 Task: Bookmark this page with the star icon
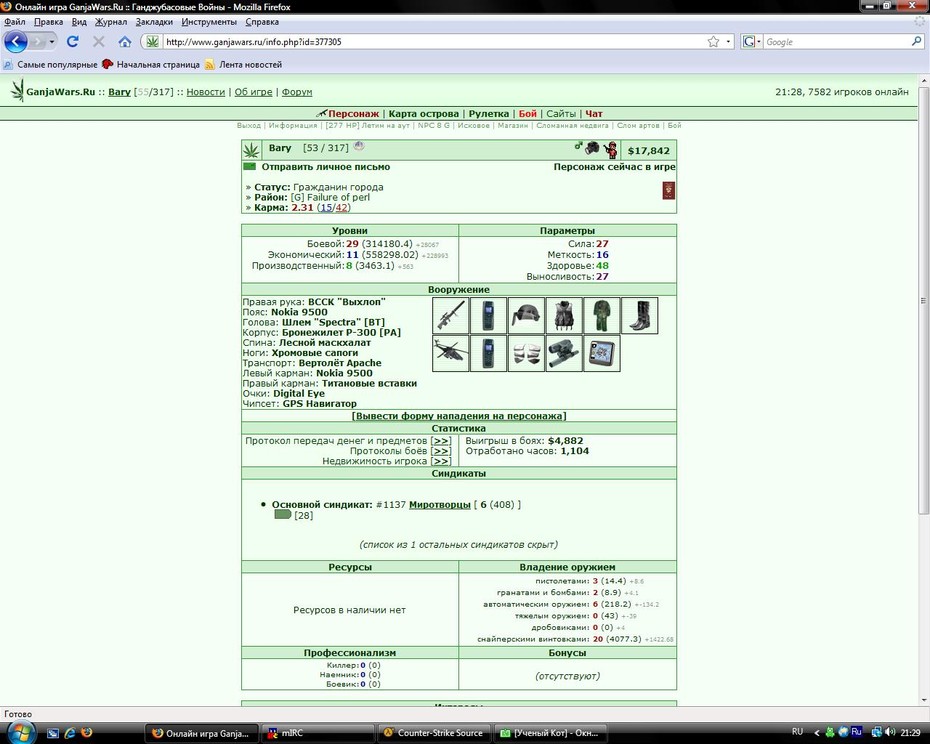713,42
